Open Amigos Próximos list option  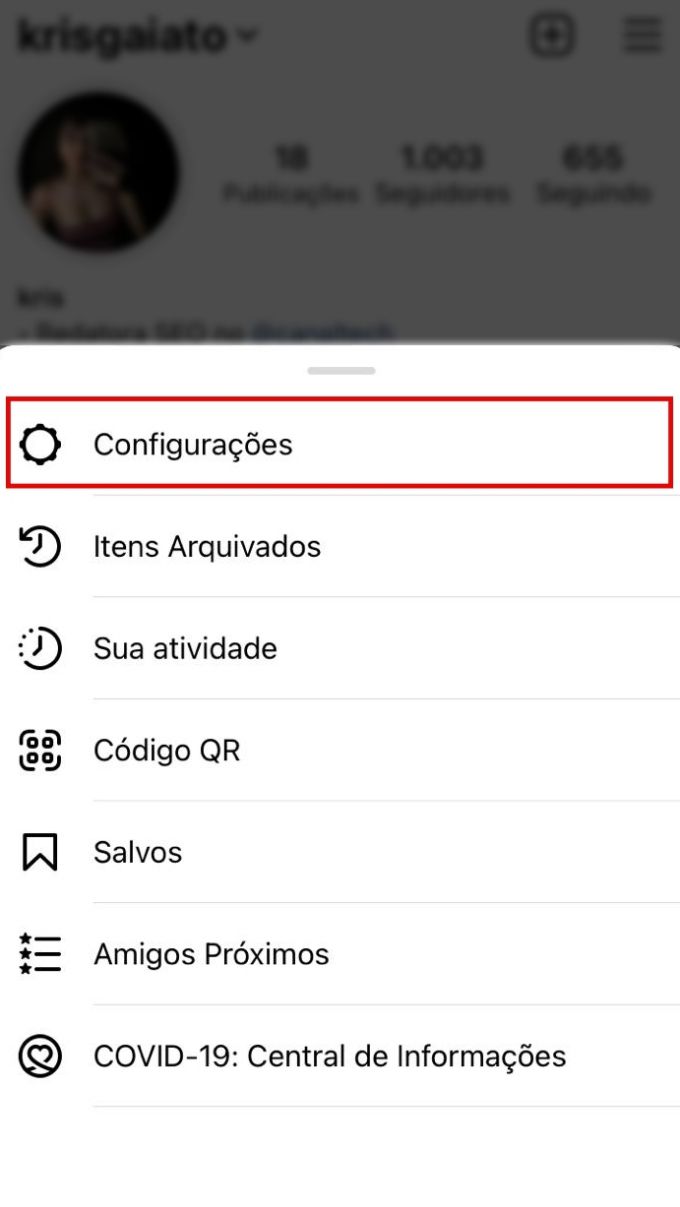coord(340,955)
